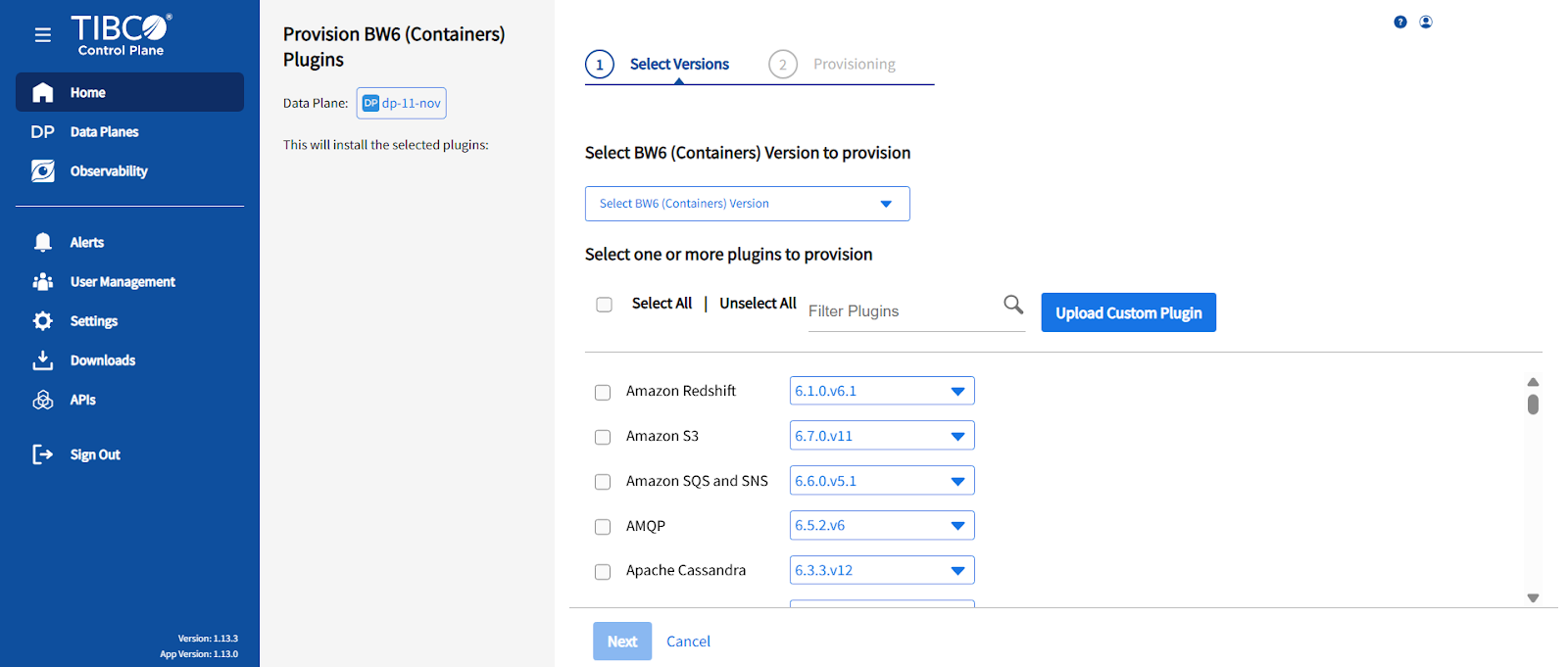1568x667 pixels.
Task: Expand the Select BW6 (Containers) Version dropdown
Action: point(747,204)
